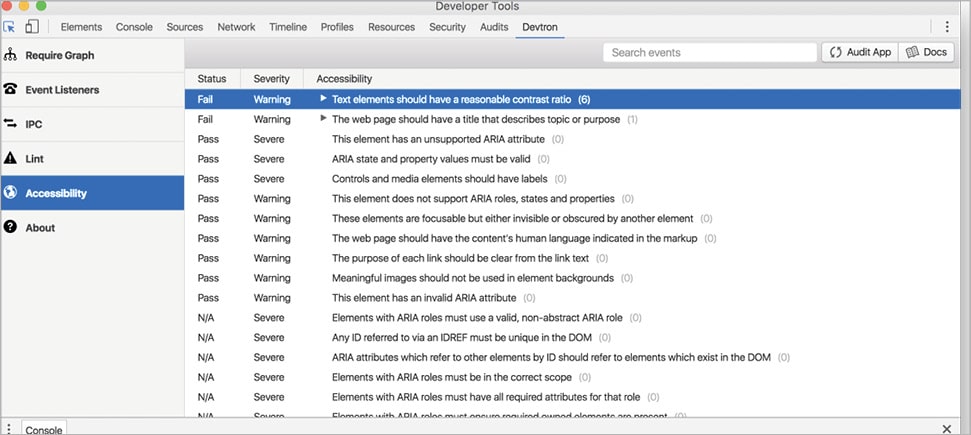971x435 pixels.
Task: Sort by the Severity column header
Action: (x=271, y=78)
